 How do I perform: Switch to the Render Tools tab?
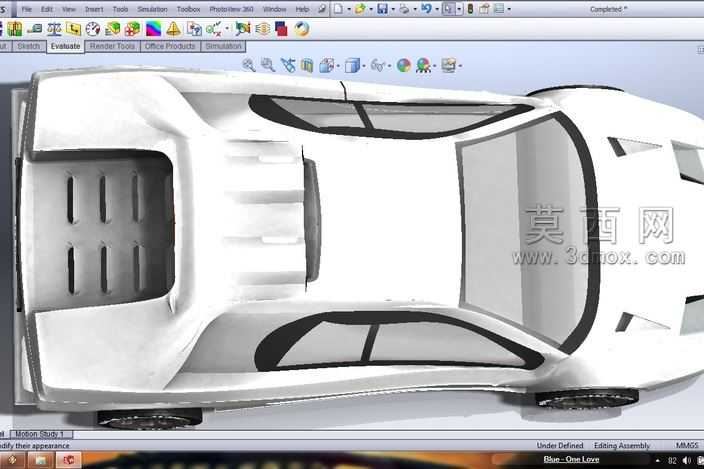tap(112, 46)
